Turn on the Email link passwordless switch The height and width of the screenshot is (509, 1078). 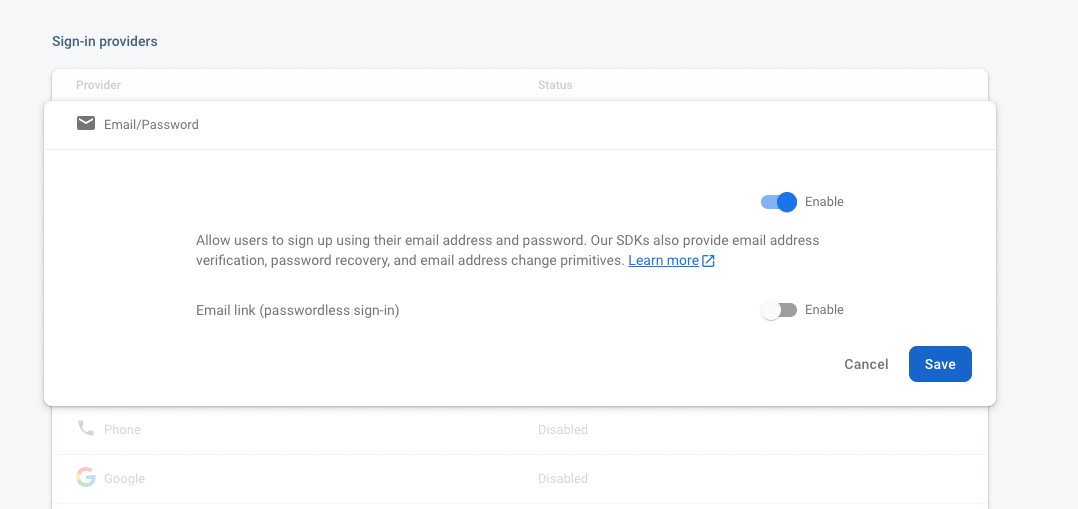click(778, 310)
